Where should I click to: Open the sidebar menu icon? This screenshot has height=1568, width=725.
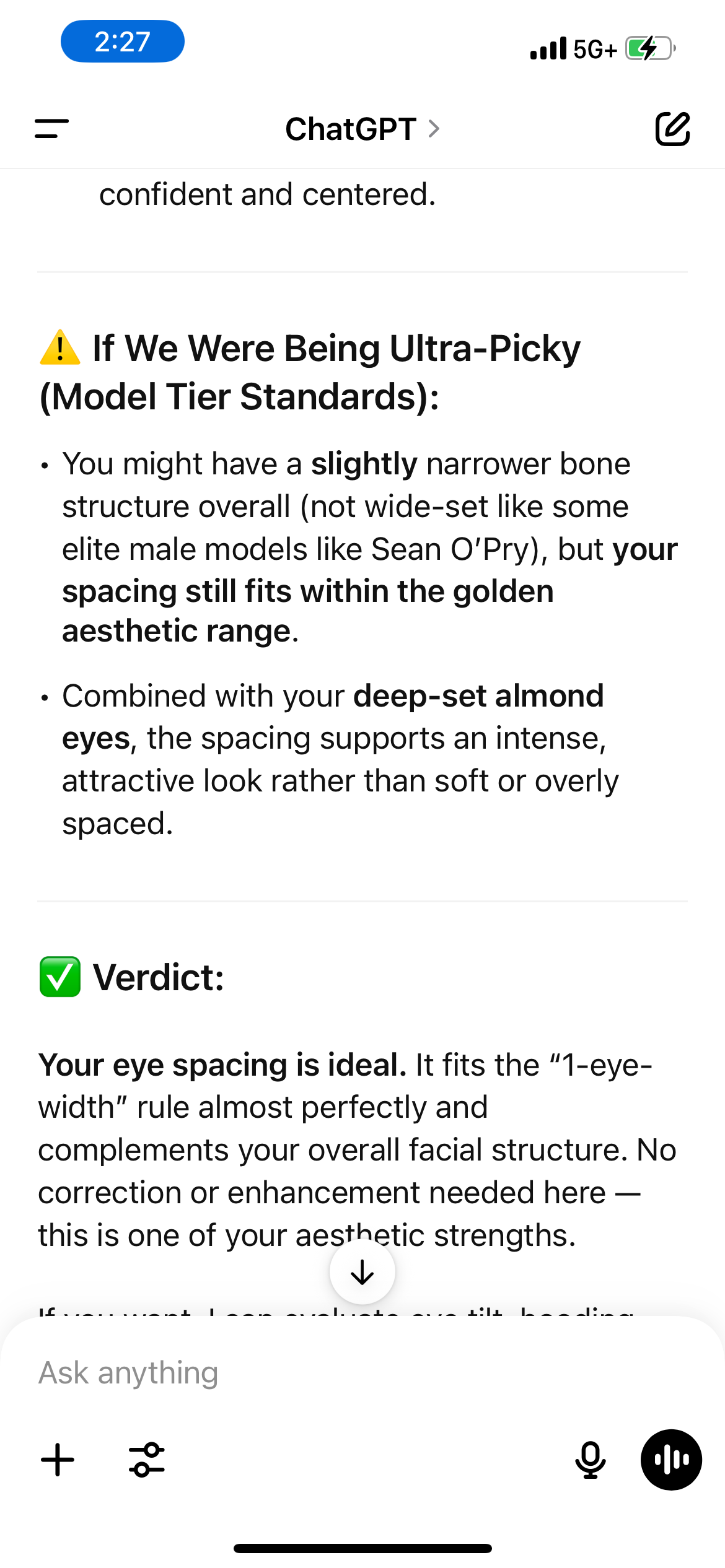[51, 129]
